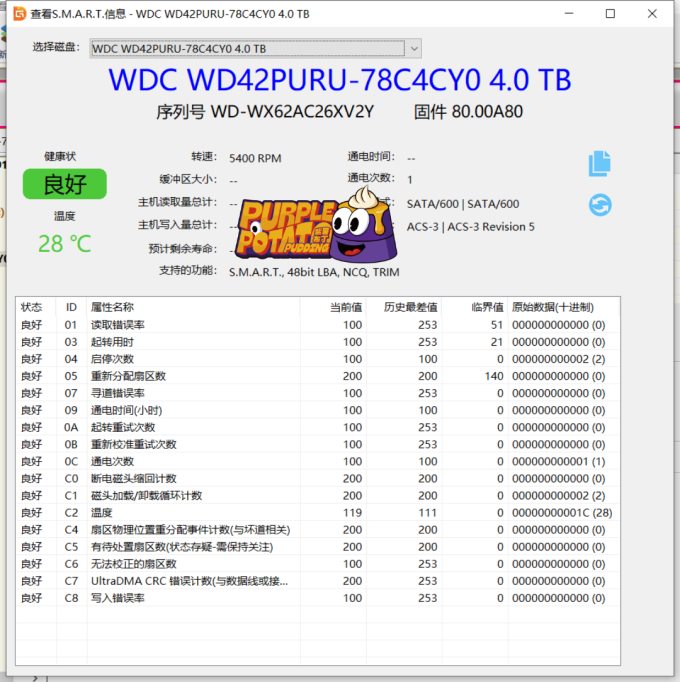This screenshot has width=680, height=682.
Task: Click the firmware text 固件 80.00A80
Action: (x=468, y=112)
